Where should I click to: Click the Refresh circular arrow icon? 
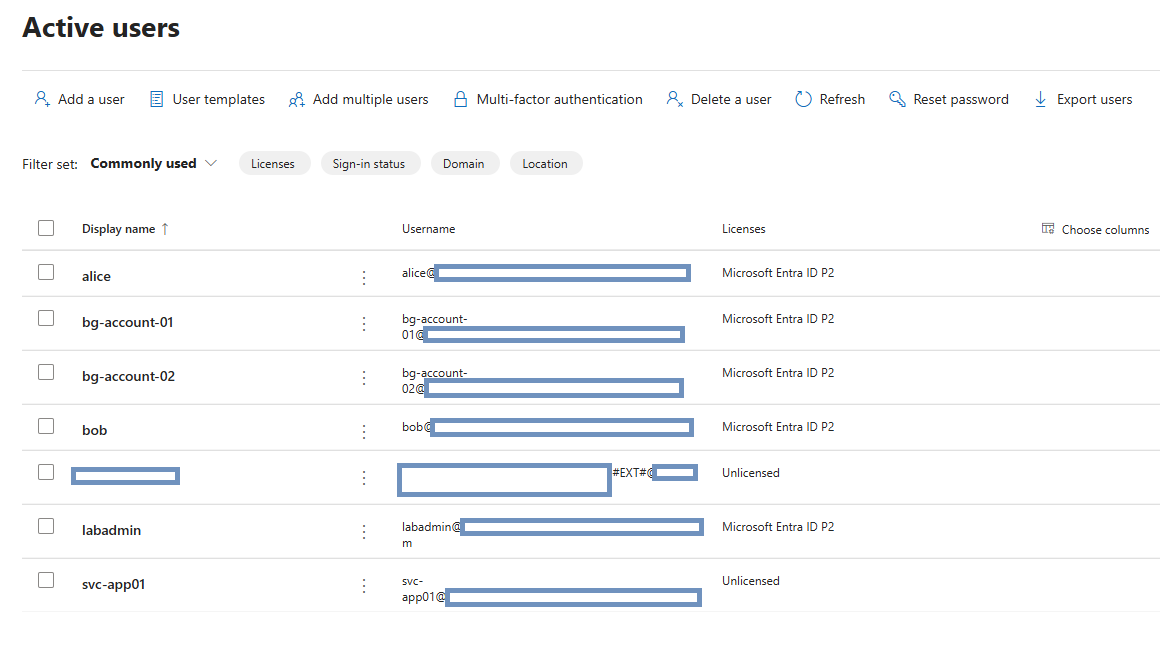(x=803, y=99)
